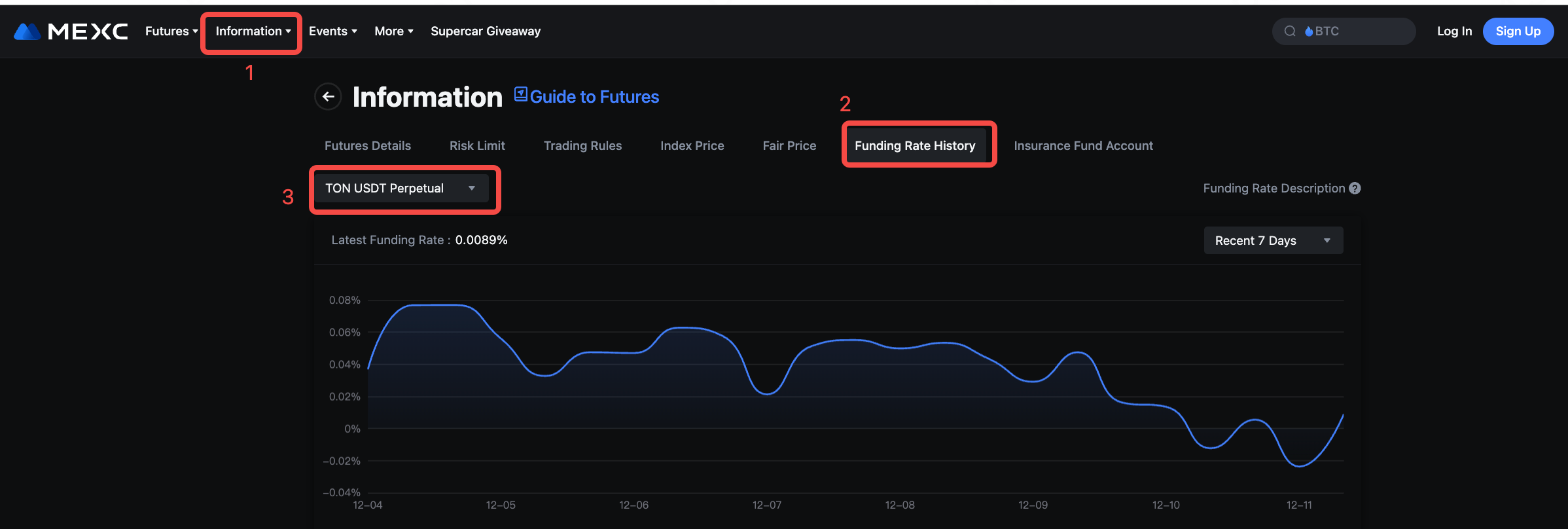Open the Recent 7 Days dropdown
This screenshot has height=529, width=1568.
tap(1273, 241)
